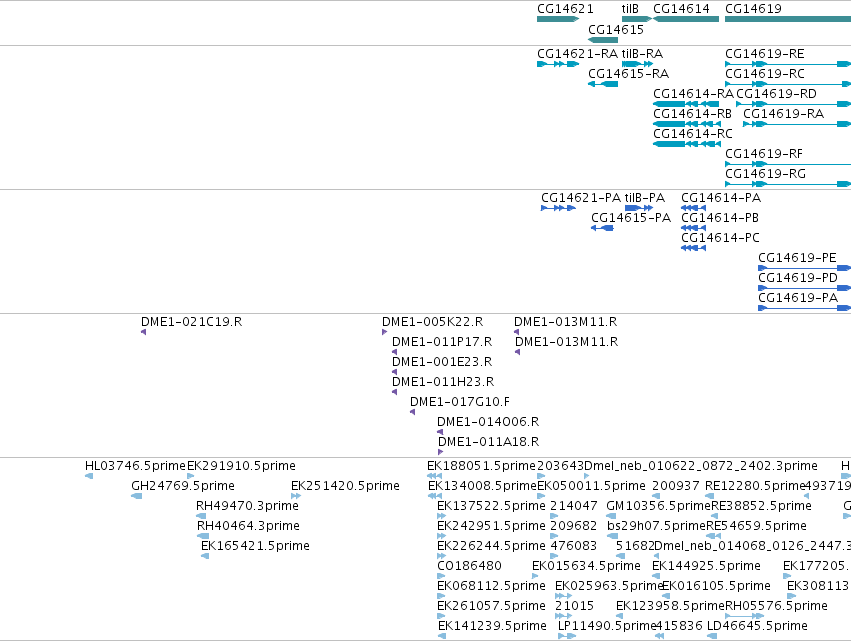This screenshot has height=641, width=851.
Task: Select protein CG14614-PA
Action: click(694, 208)
